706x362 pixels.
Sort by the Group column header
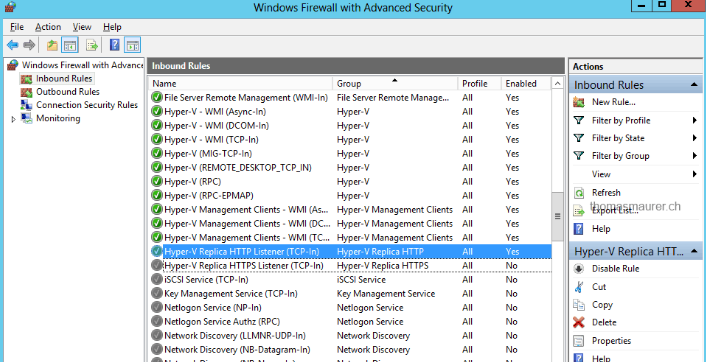point(395,84)
